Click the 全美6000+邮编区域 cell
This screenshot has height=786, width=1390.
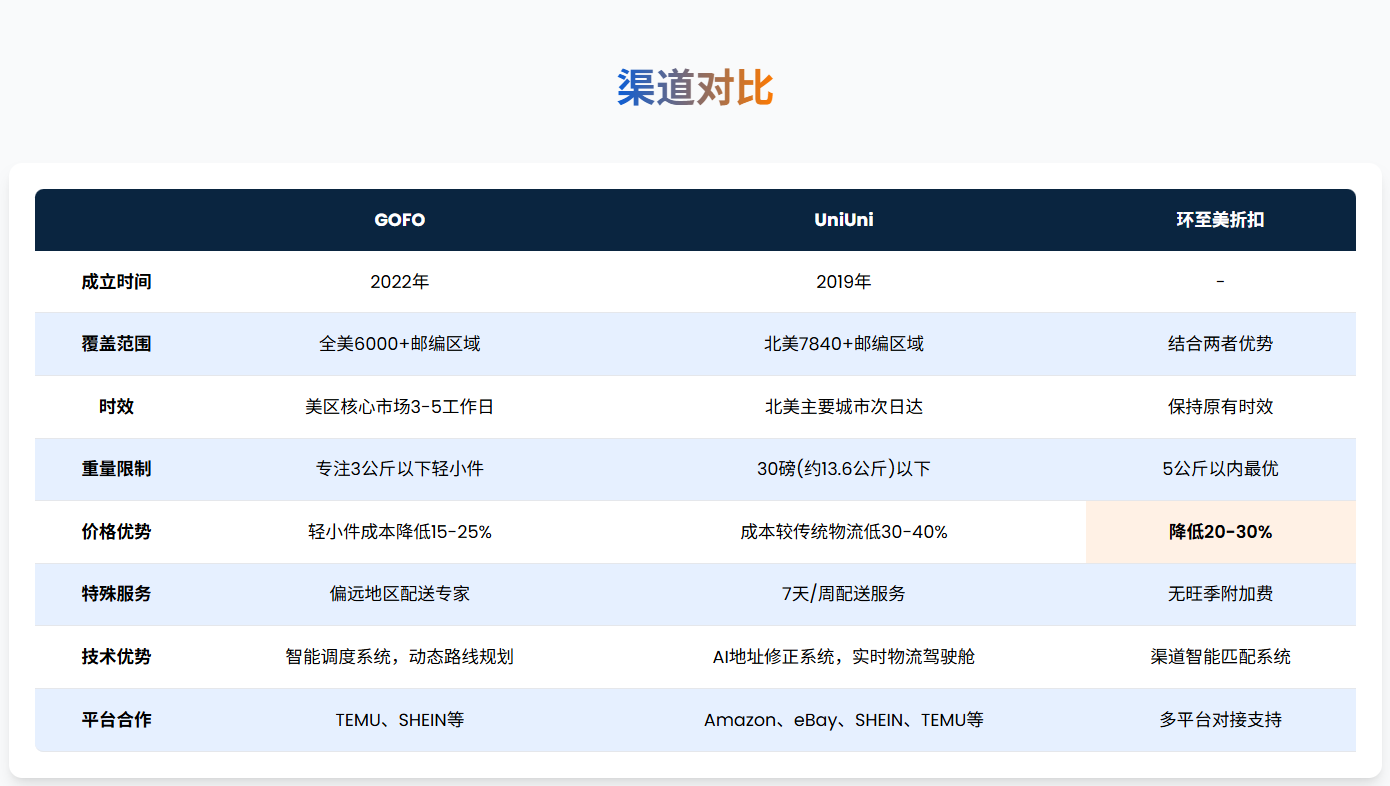click(x=399, y=344)
